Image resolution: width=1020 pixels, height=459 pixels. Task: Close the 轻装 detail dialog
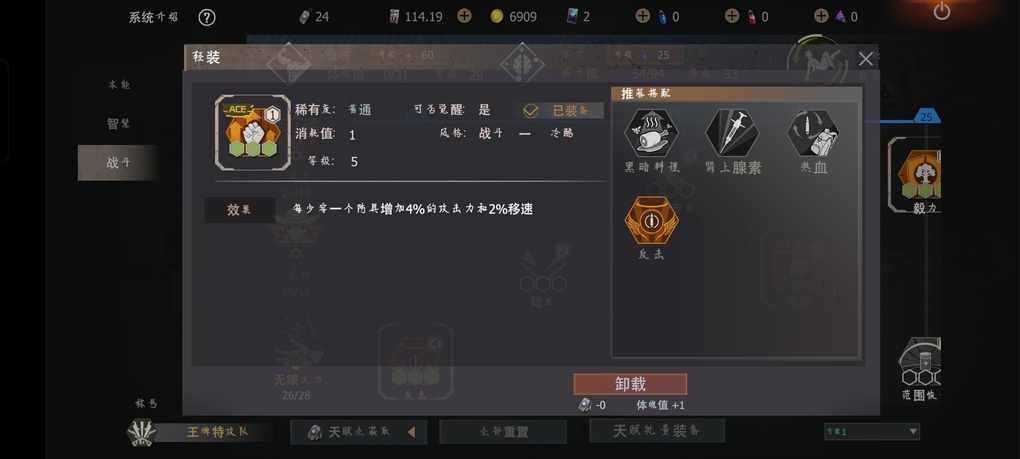click(865, 59)
